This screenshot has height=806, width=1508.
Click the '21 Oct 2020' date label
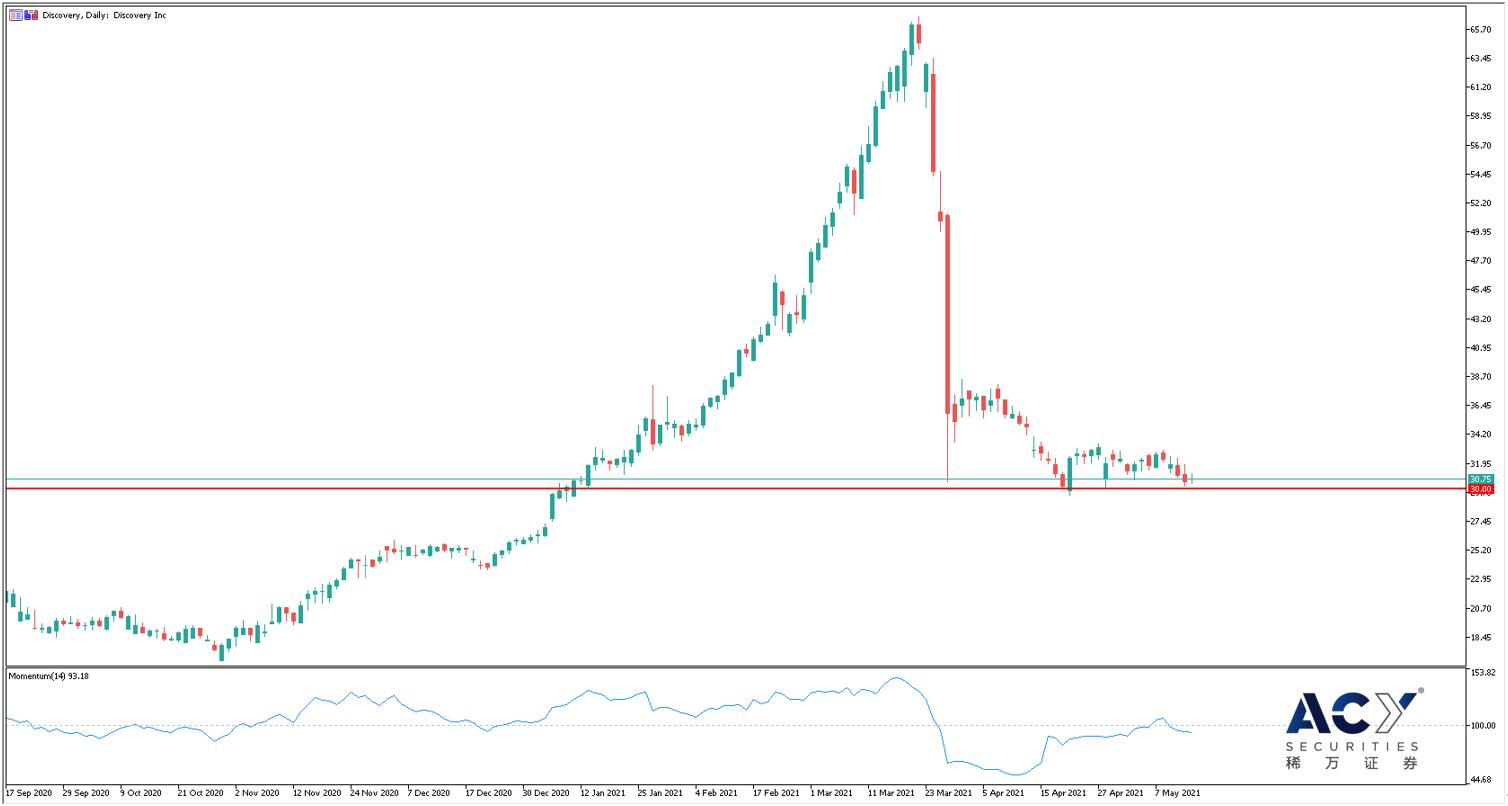pyautogui.click(x=199, y=793)
